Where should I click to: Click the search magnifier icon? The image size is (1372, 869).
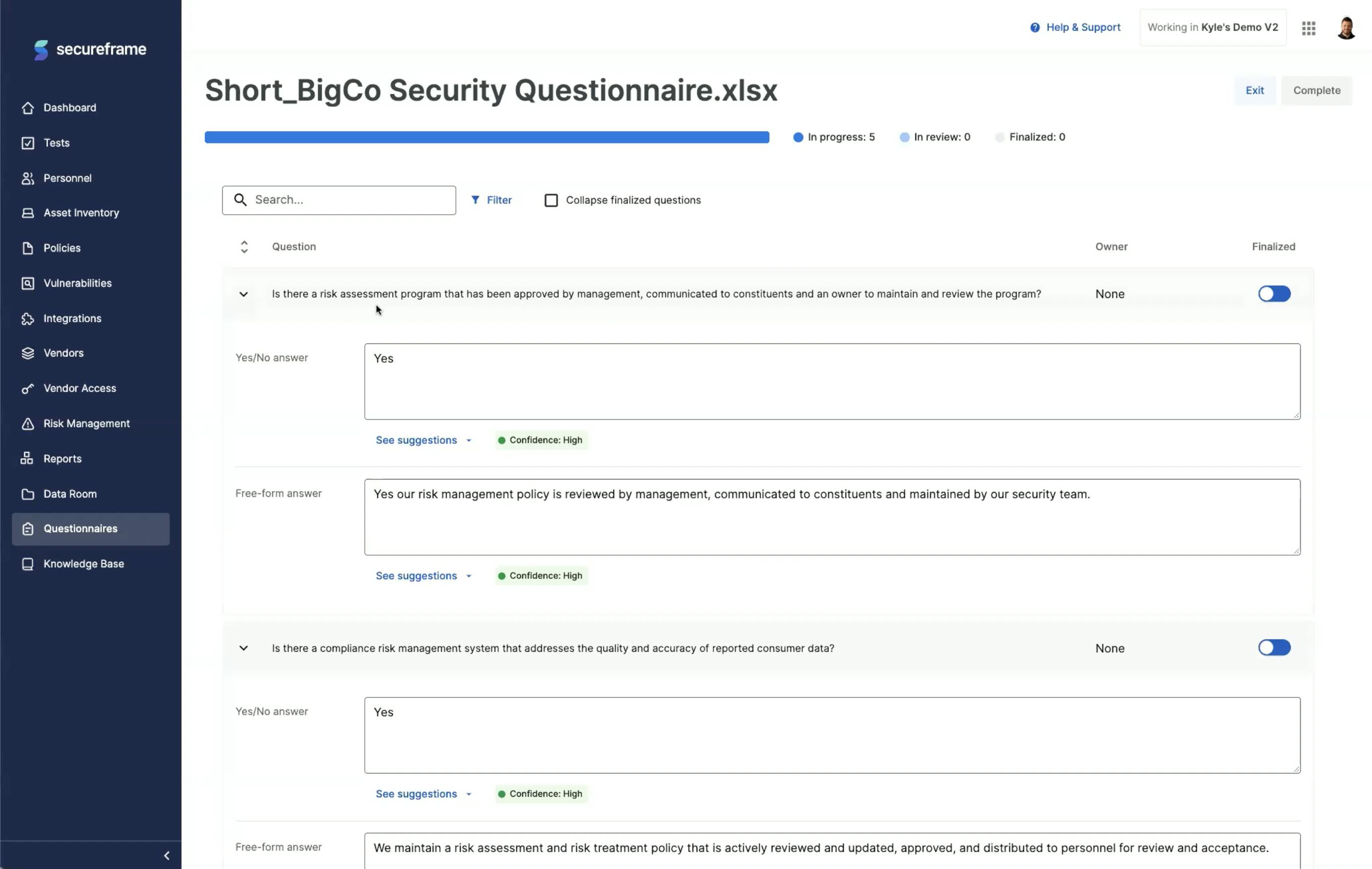[x=241, y=199]
